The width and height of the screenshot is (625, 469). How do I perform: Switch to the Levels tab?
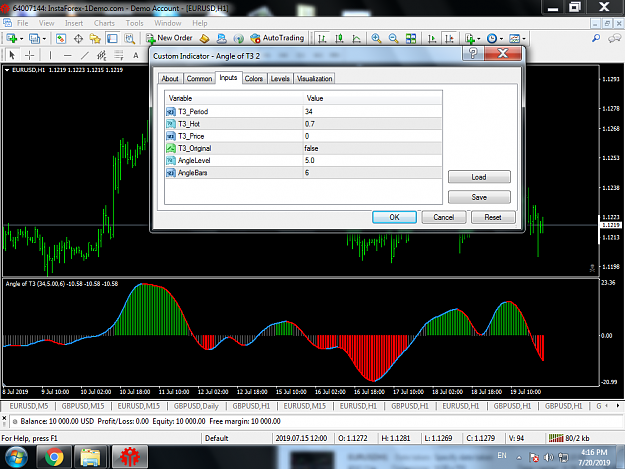click(280, 78)
